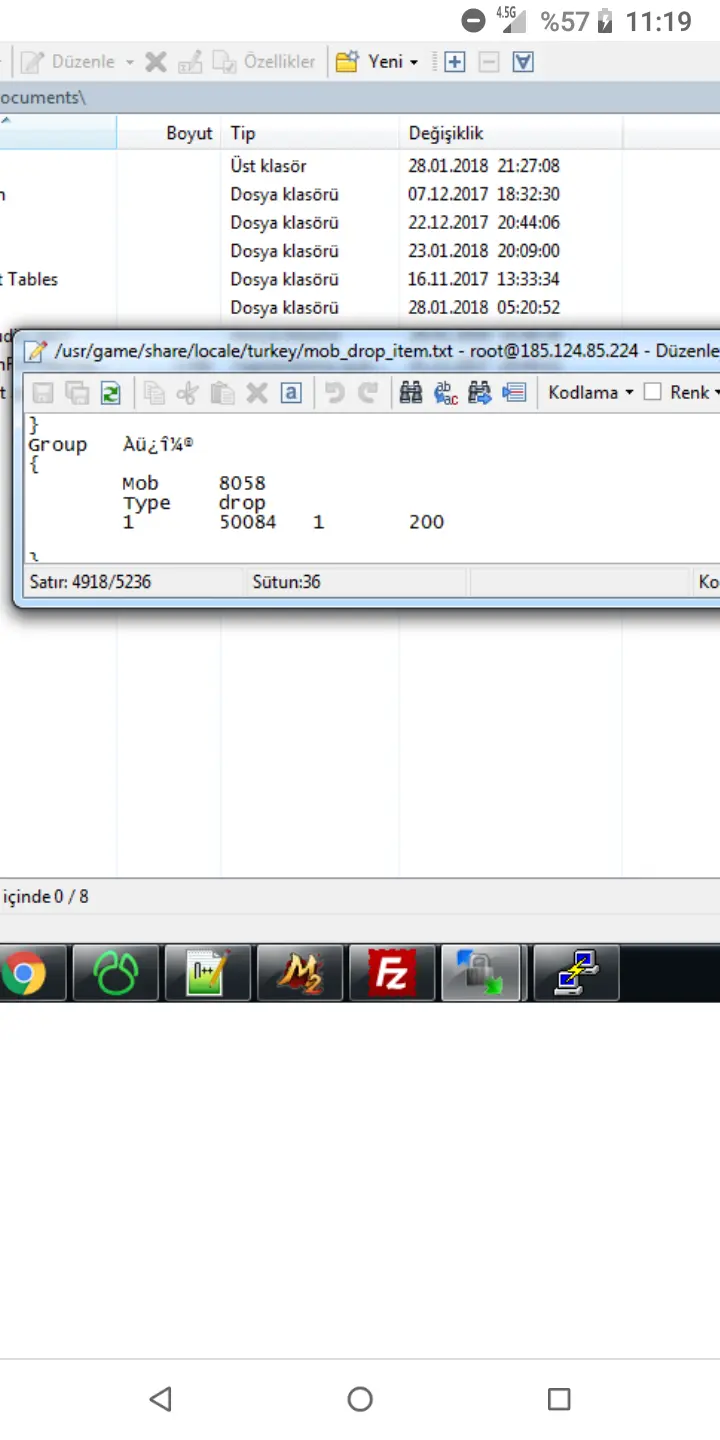Open the Metin2 M2 icon in the taskbar
This screenshot has width=720, height=1440.
tap(299, 974)
